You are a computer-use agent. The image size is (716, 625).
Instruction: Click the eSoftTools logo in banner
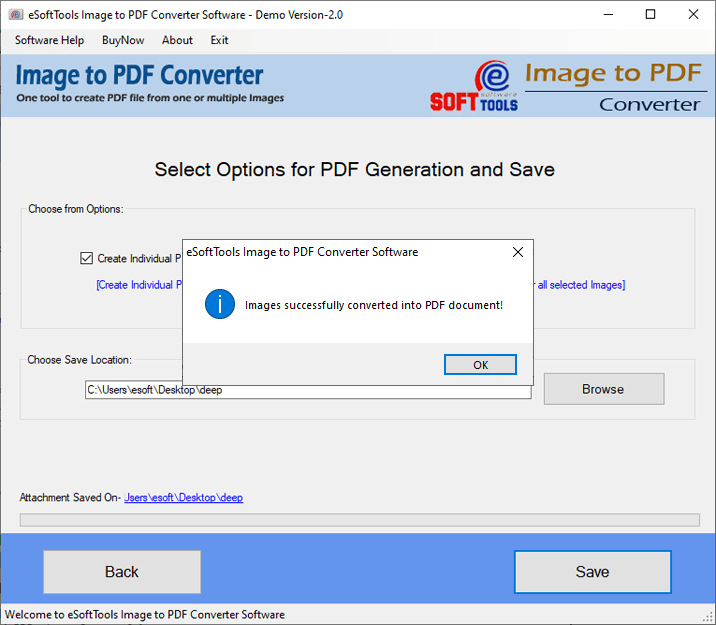pos(474,87)
